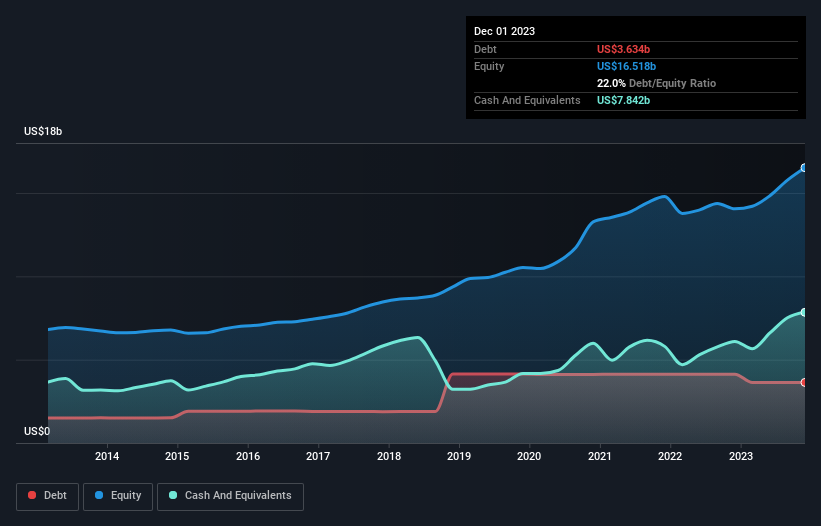The width and height of the screenshot is (821, 526).
Task: Click Cash And Equivalents label in tooltip
Action: click(x=527, y=100)
